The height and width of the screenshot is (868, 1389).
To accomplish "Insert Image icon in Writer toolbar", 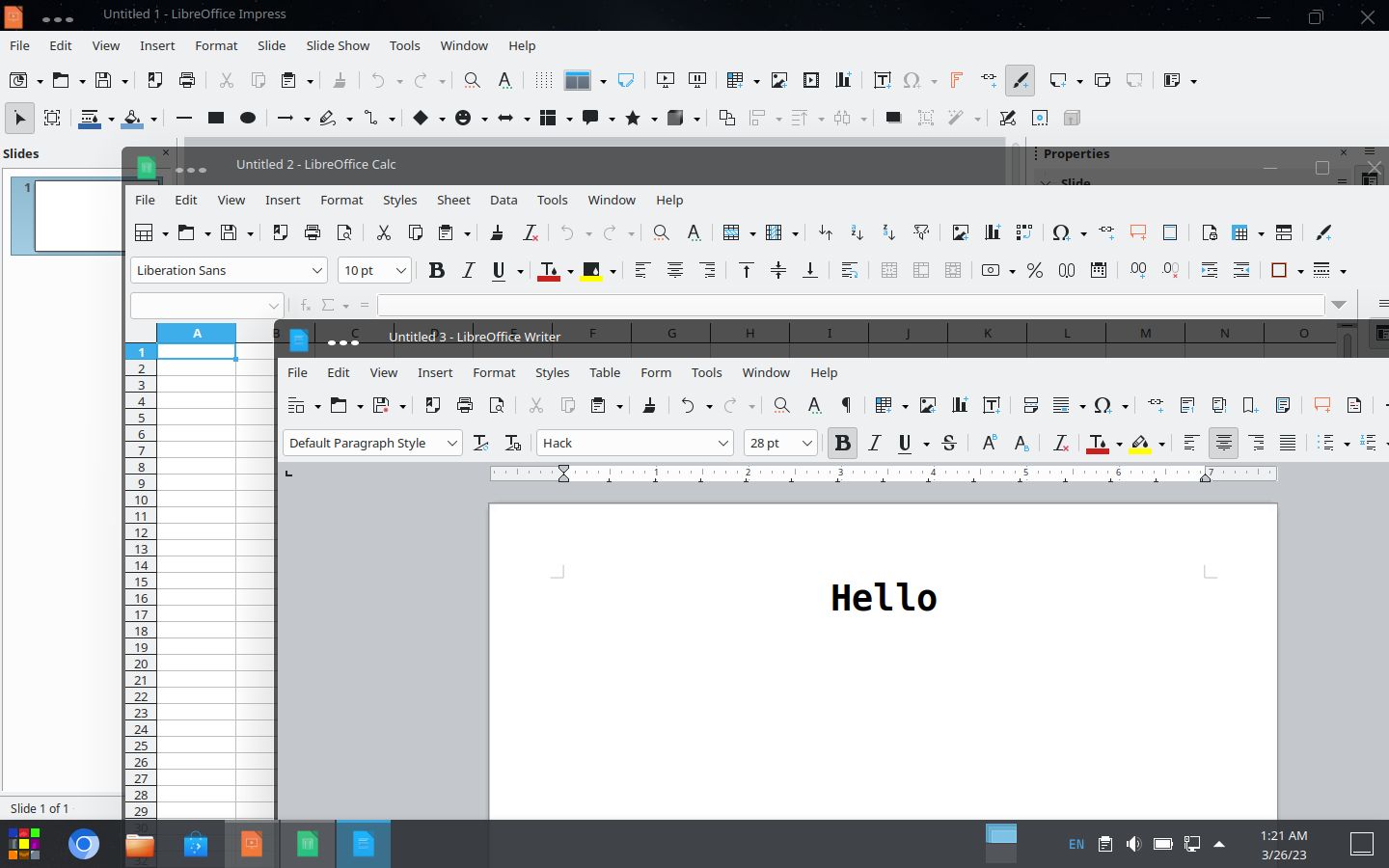I will (x=928, y=405).
